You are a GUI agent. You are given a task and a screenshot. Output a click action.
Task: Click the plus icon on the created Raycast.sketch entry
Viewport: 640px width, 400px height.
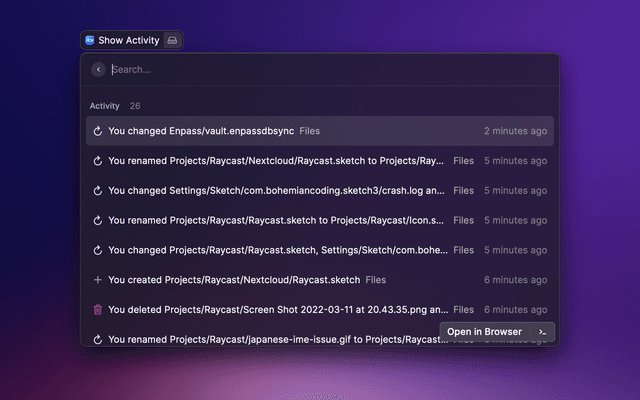click(x=97, y=280)
